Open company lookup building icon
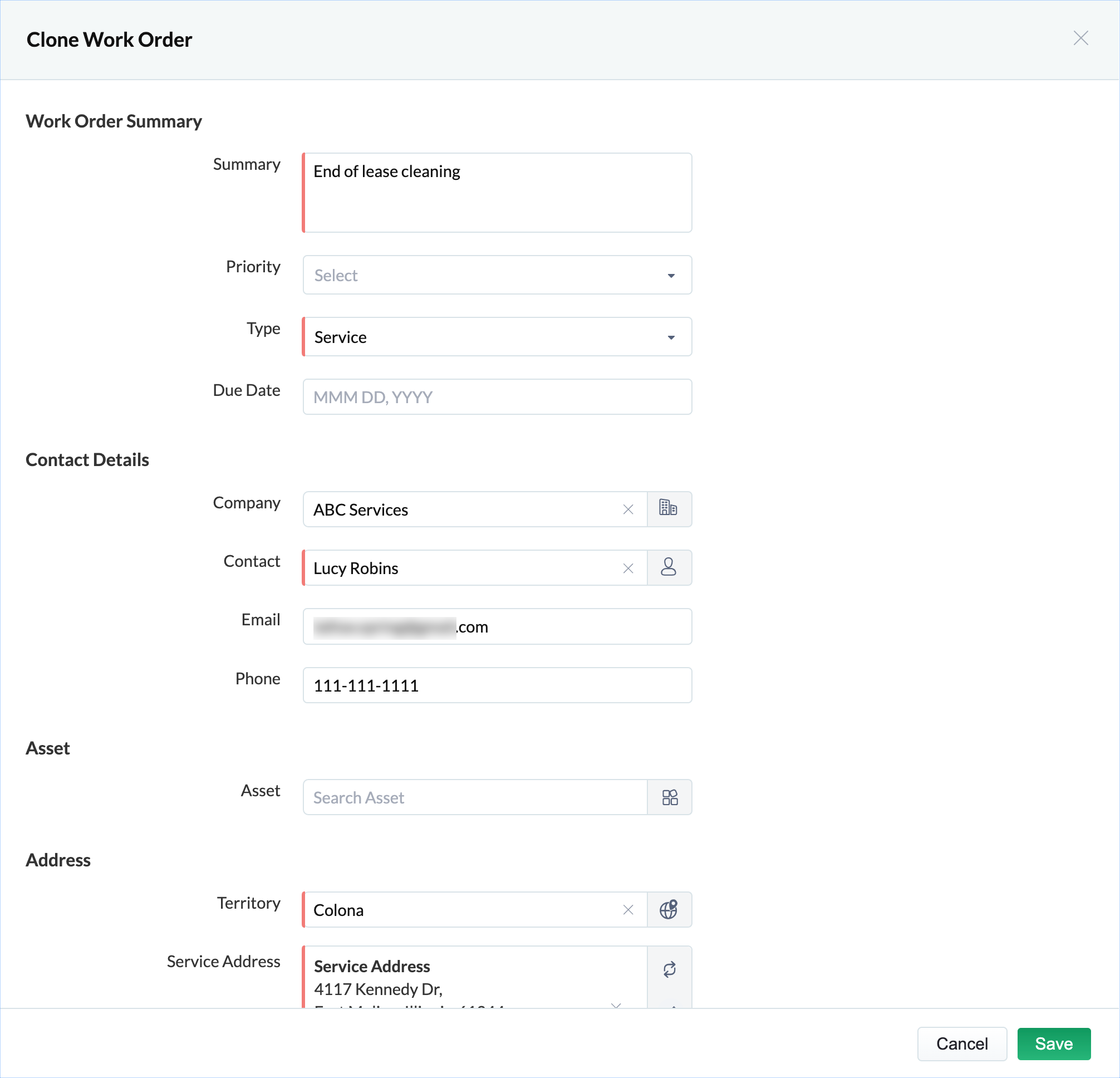This screenshot has width=1120, height=1078. point(669,509)
